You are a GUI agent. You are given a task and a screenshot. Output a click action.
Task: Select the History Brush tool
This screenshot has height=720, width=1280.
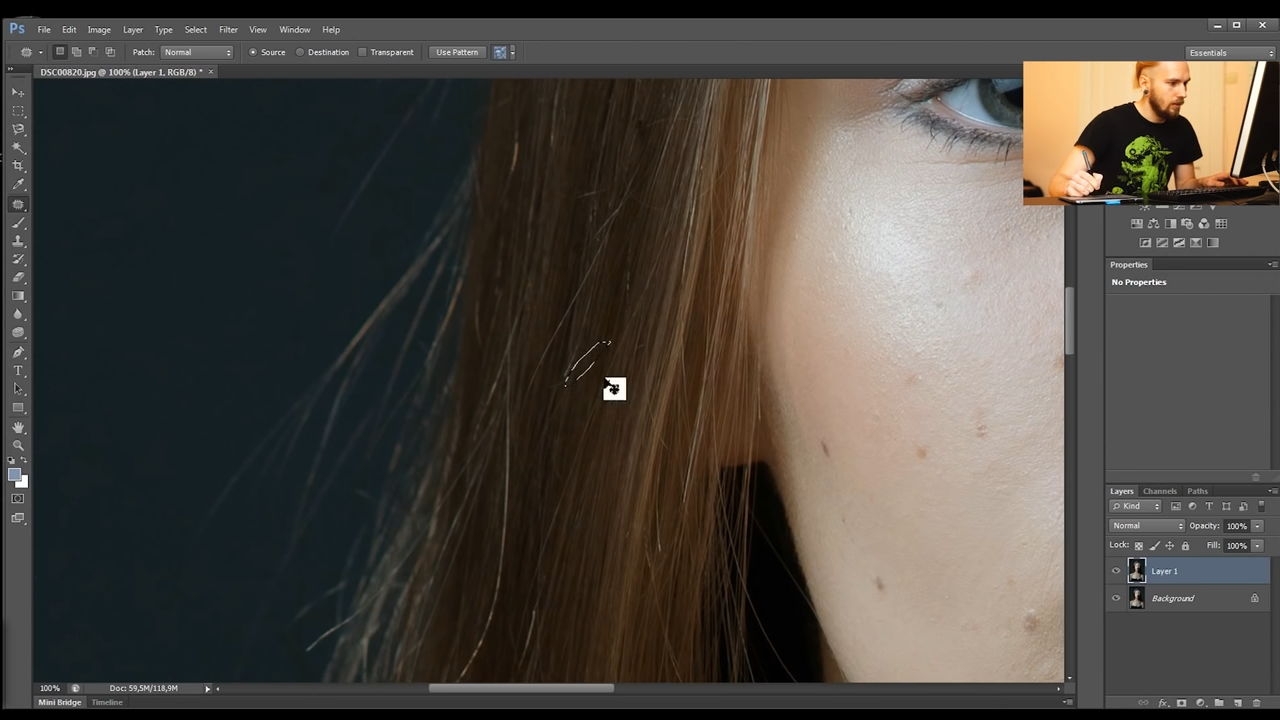18,259
